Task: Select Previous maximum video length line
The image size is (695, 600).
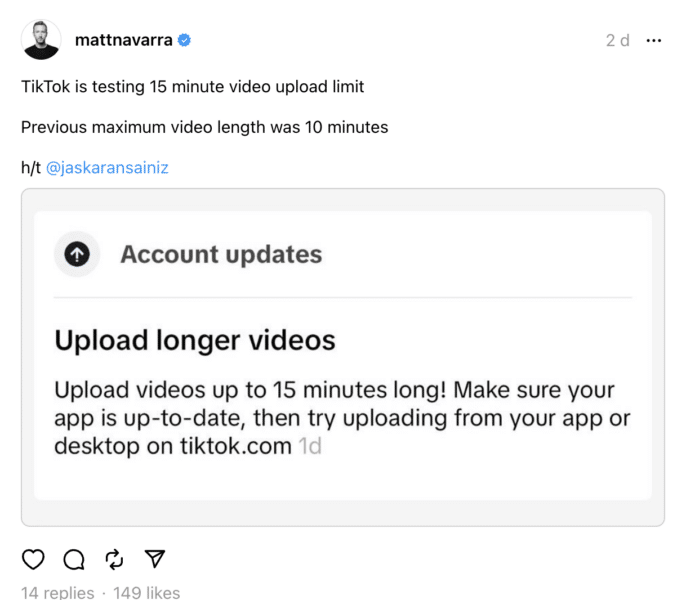Action: 204,127
